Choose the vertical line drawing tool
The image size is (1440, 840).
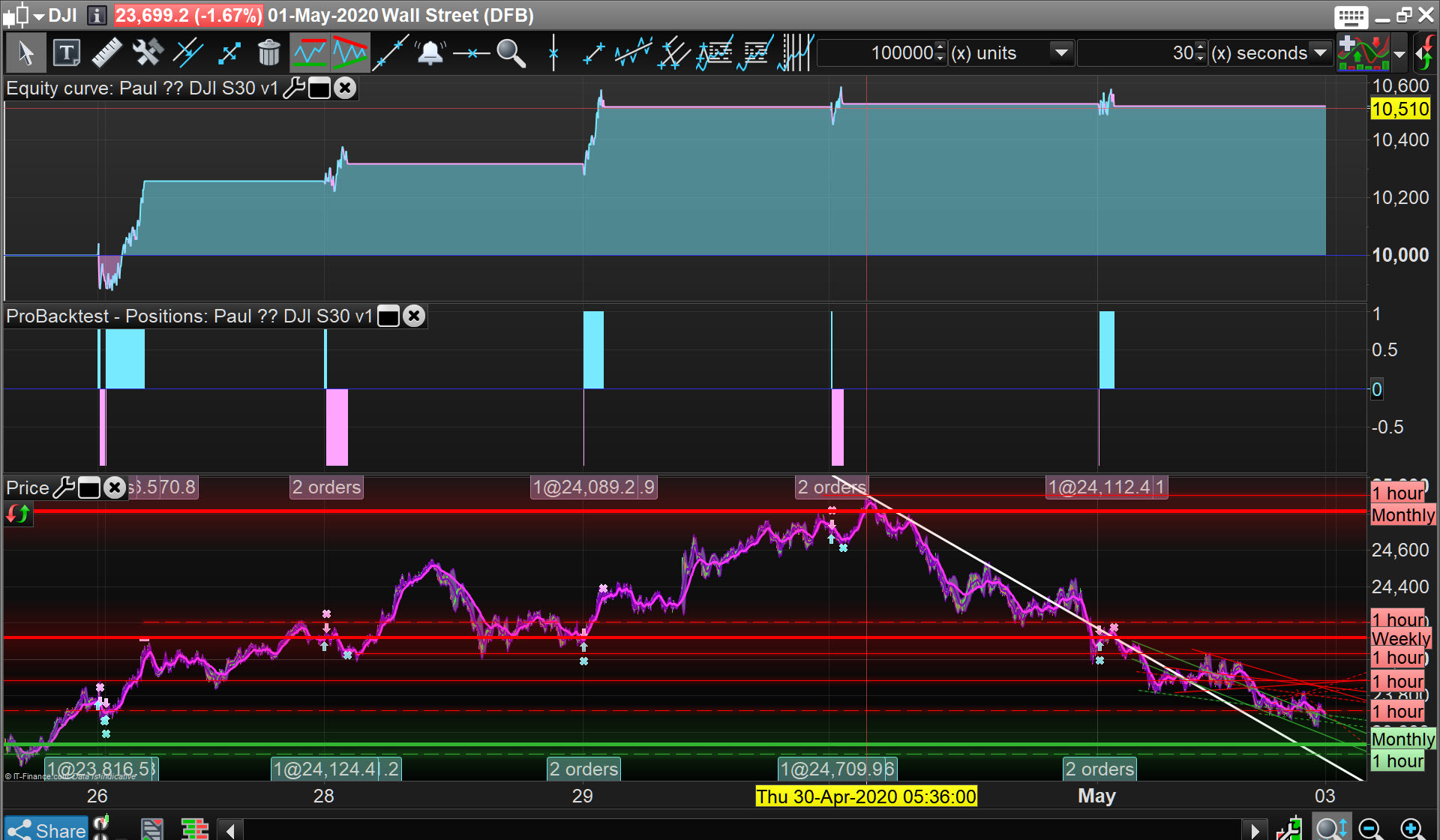point(553,53)
